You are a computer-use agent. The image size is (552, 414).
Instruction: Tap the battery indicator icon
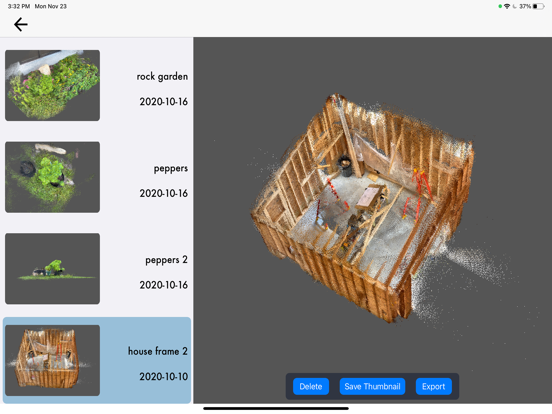(x=538, y=6)
